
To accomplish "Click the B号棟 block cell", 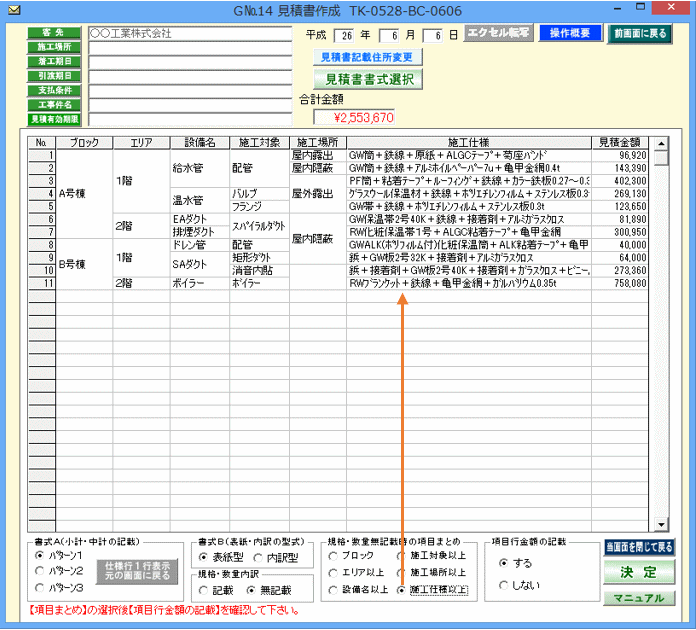I will tap(84, 264).
